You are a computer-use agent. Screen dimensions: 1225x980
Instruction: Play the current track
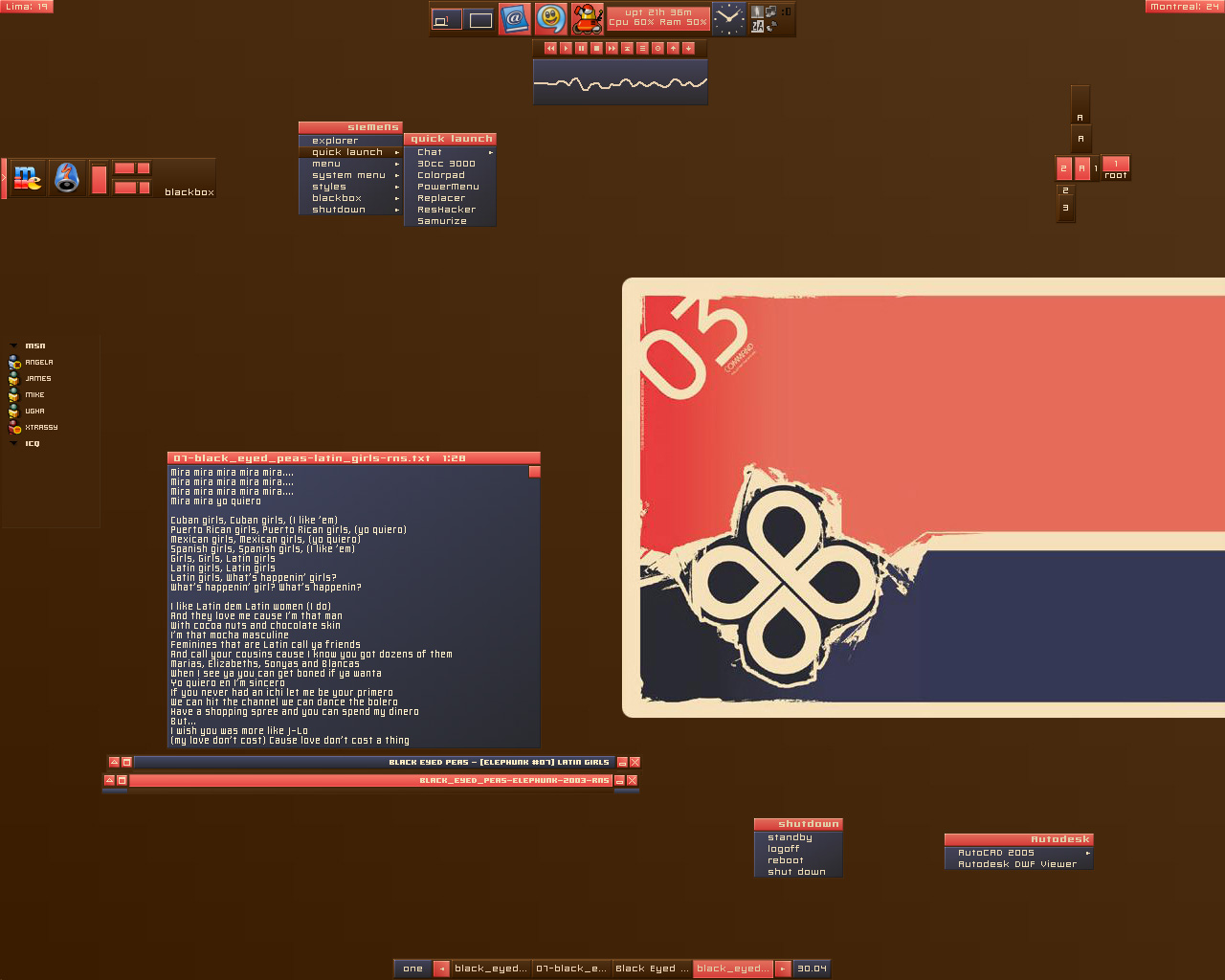click(566, 48)
